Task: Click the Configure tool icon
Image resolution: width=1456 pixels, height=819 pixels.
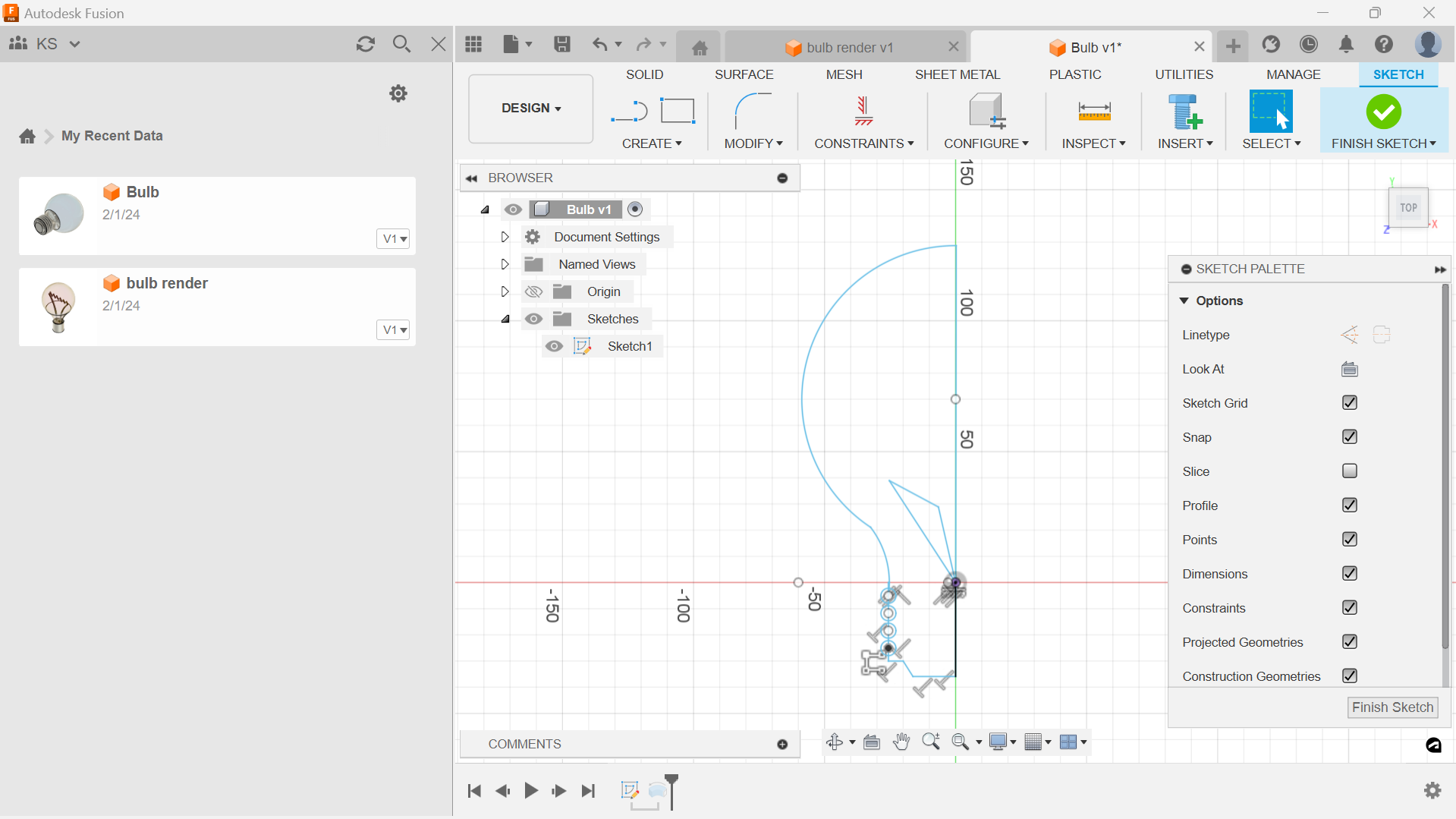Action: point(987,111)
